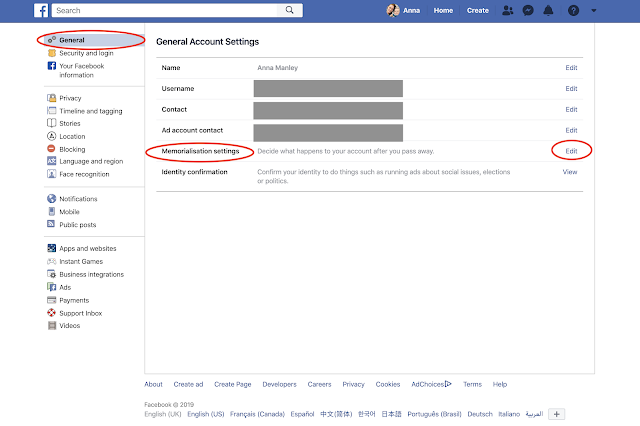
Task: Open the AdChoices footer link
Action: click(431, 384)
